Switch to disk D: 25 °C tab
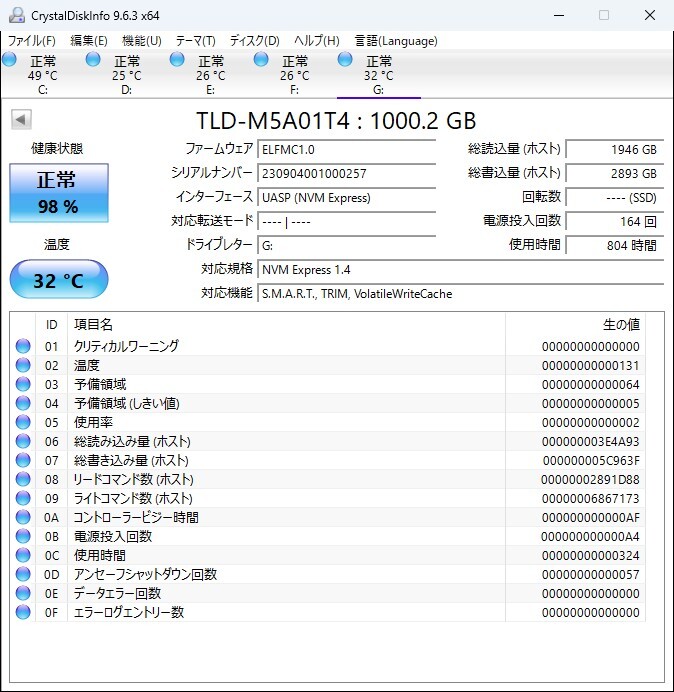 [x=127, y=75]
